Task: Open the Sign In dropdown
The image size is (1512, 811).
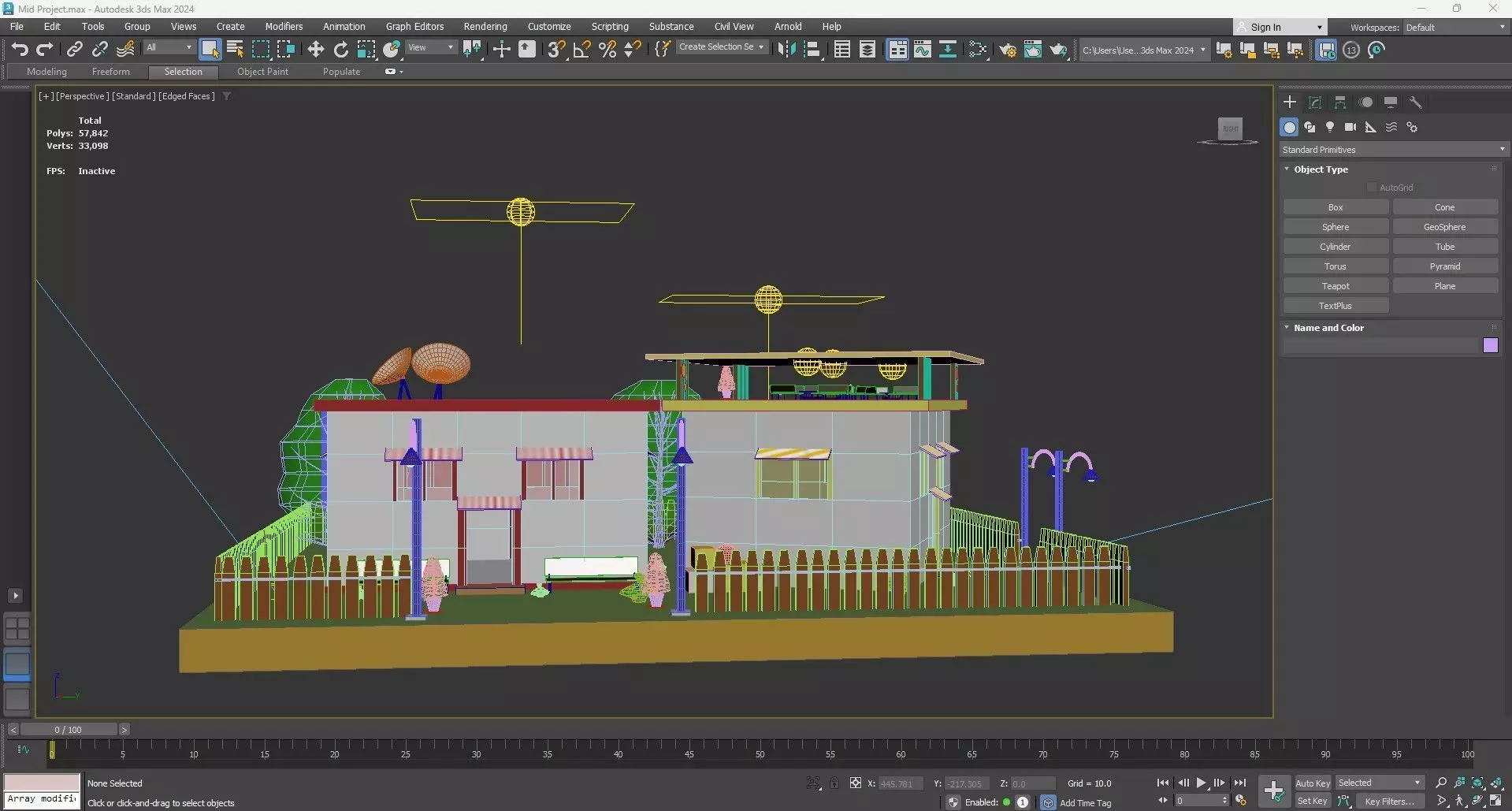Action: 1280,27
